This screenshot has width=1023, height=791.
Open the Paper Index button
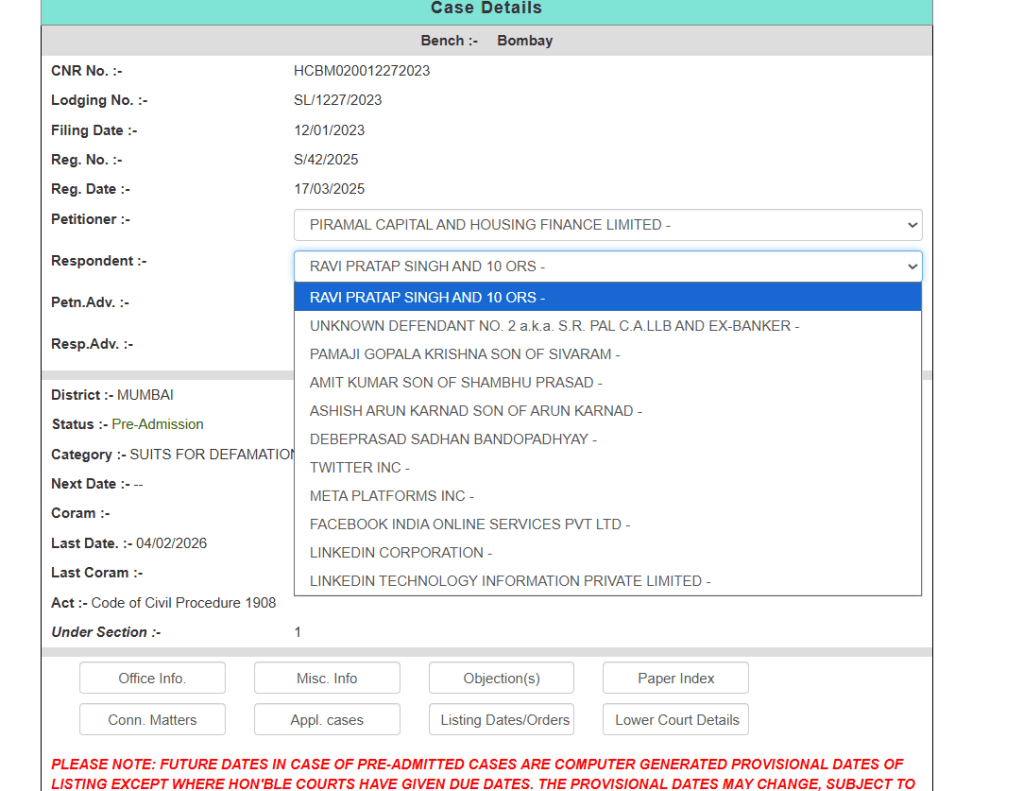click(676, 678)
